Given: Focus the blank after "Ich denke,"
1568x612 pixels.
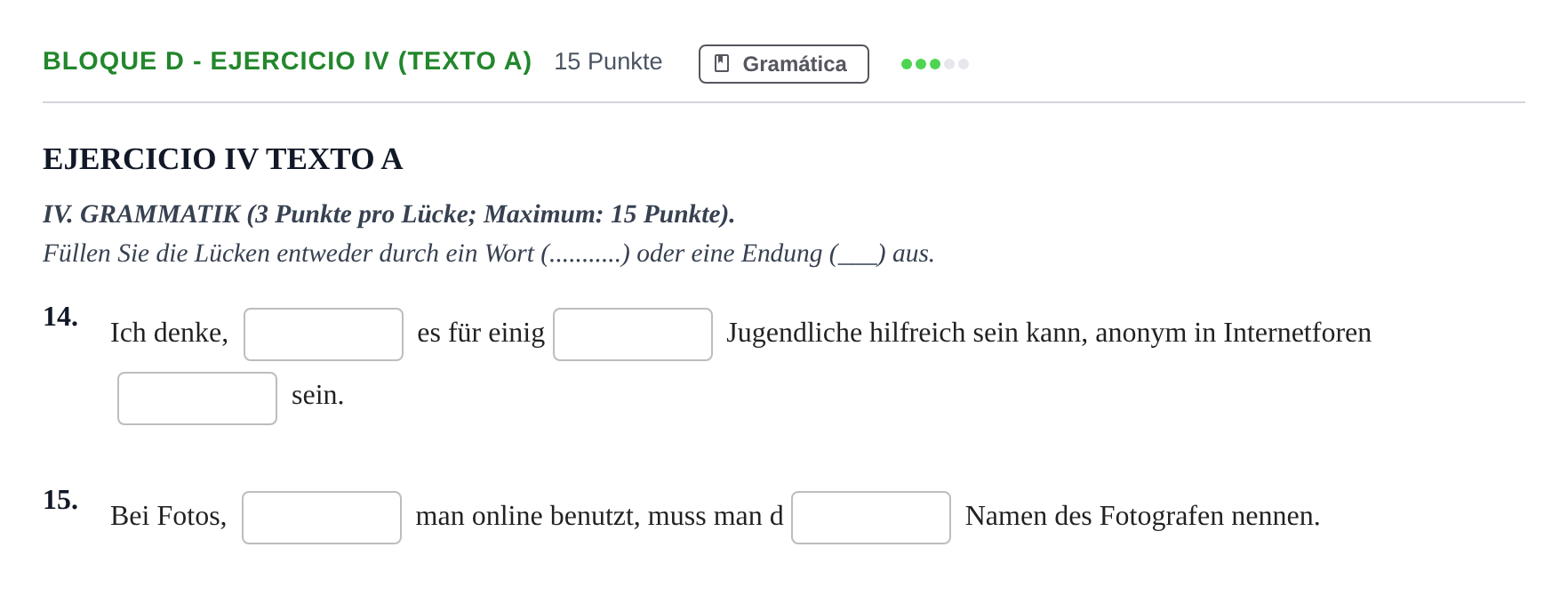Looking at the screenshot, I should [324, 334].
